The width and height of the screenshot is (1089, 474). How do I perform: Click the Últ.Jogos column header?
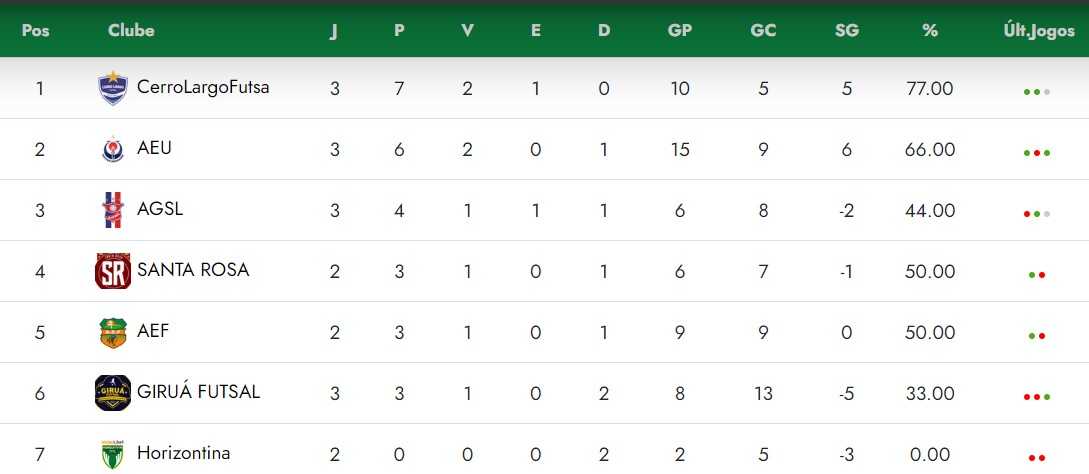click(x=1039, y=31)
